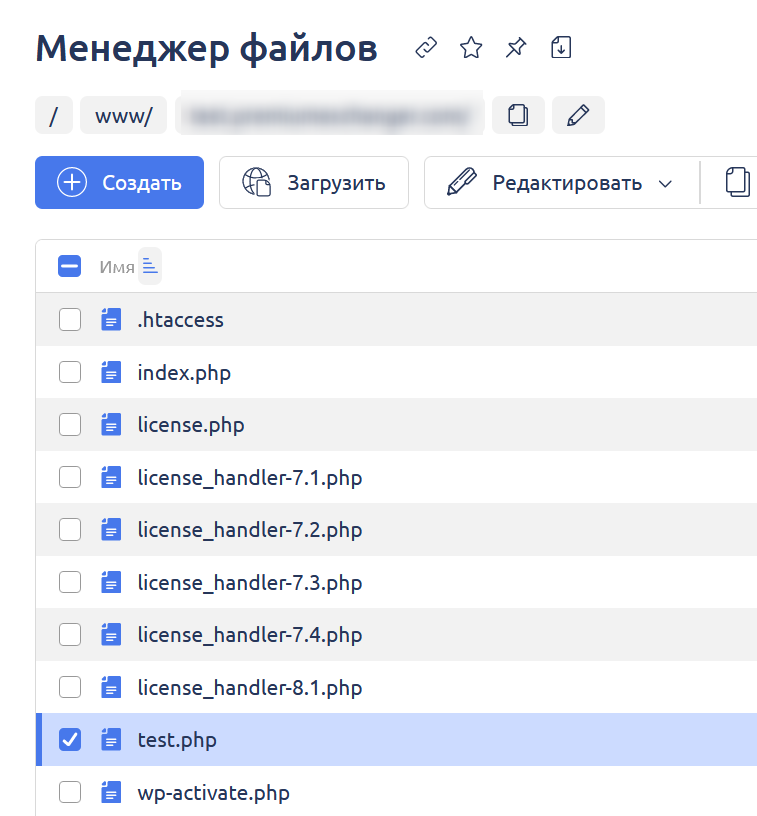Copy path using the breadcrumb copy icon
757x816 pixels.
click(x=518, y=115)
